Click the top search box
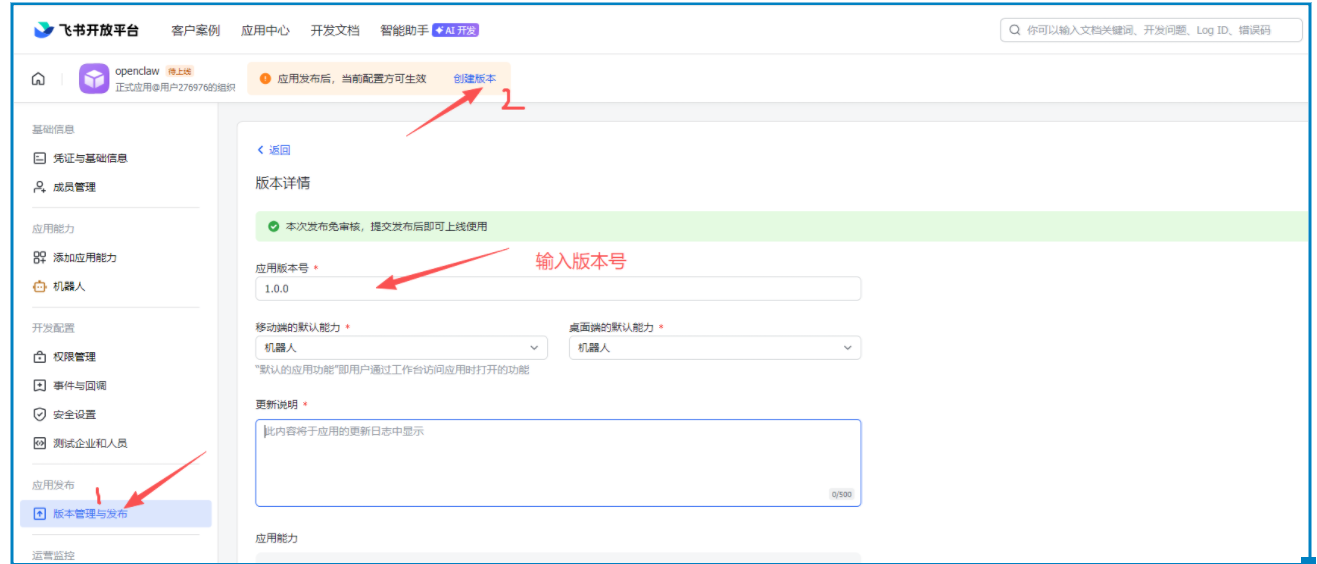 [x=1152, y=30]
